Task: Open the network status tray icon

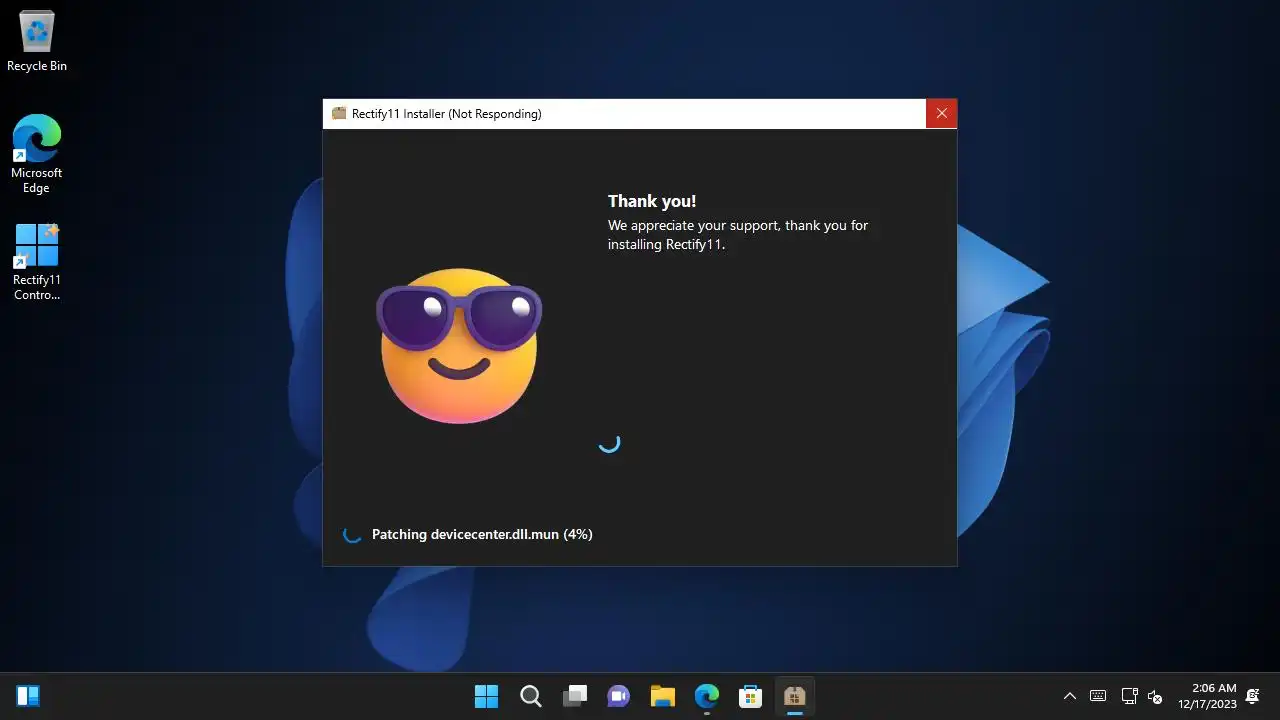Action: tap(1130, 696)
